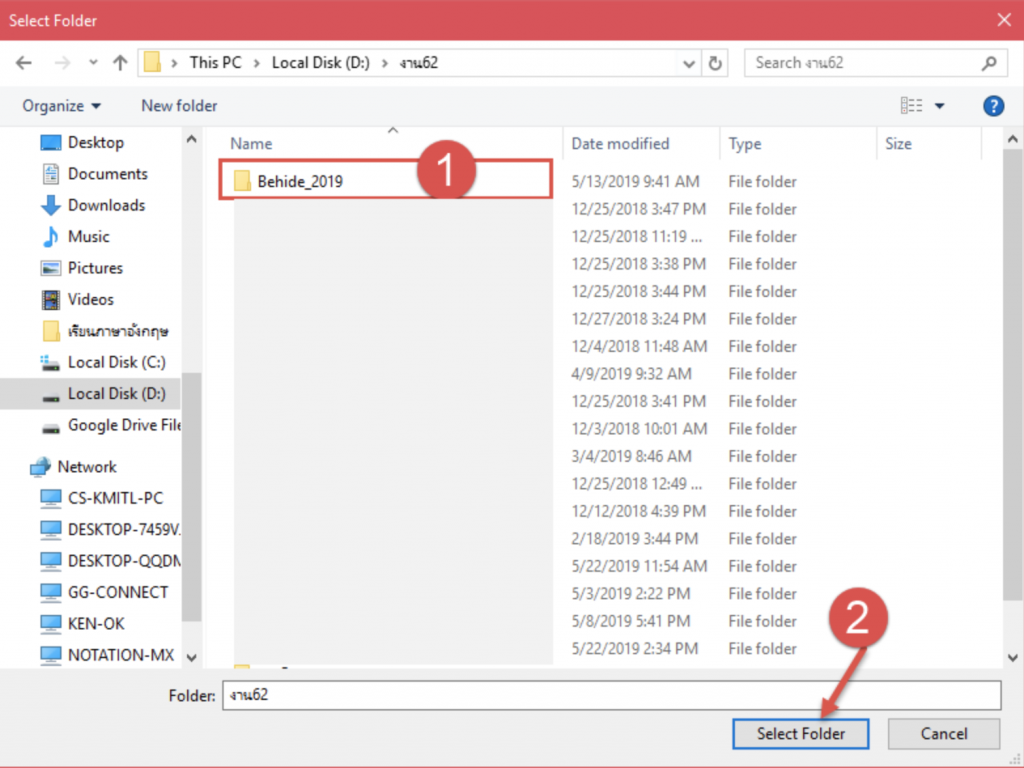Click the Folder name input field
Viewport: 1024px width, 768px height.
pos(610,695)
